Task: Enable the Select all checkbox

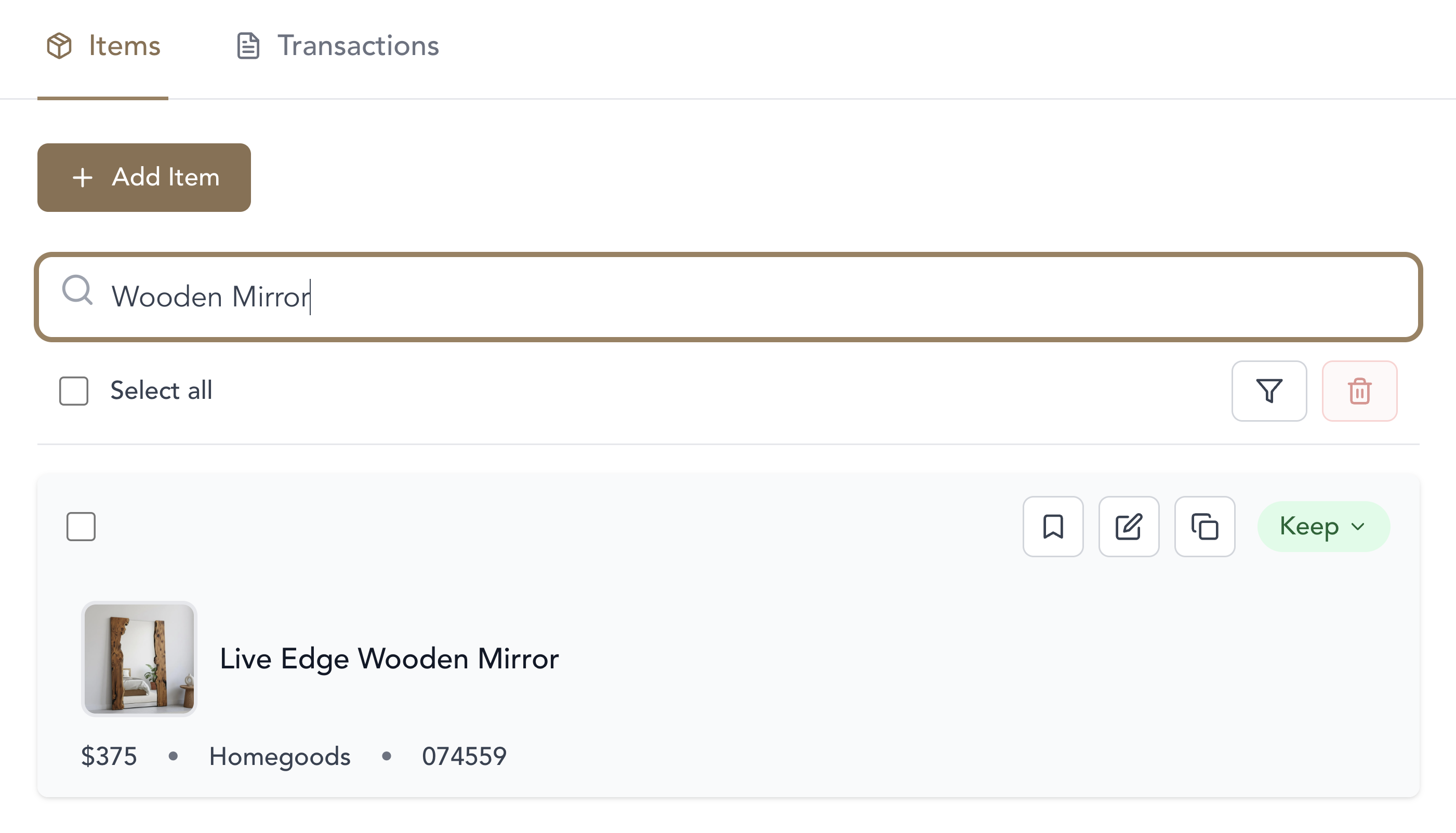Action: tap(73, 391)
